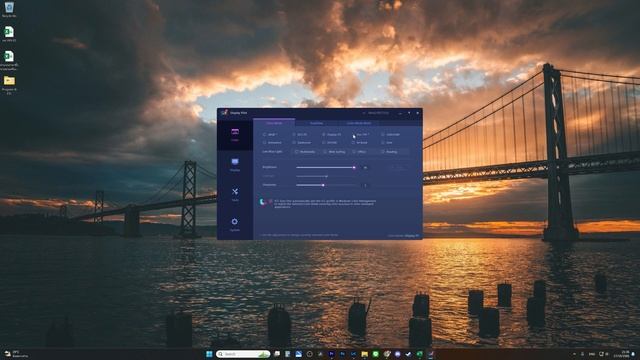The height and width of the screenshot is (360, 640).
Task: Open the Tools section in the sidebar
Action: click(235, 194)
